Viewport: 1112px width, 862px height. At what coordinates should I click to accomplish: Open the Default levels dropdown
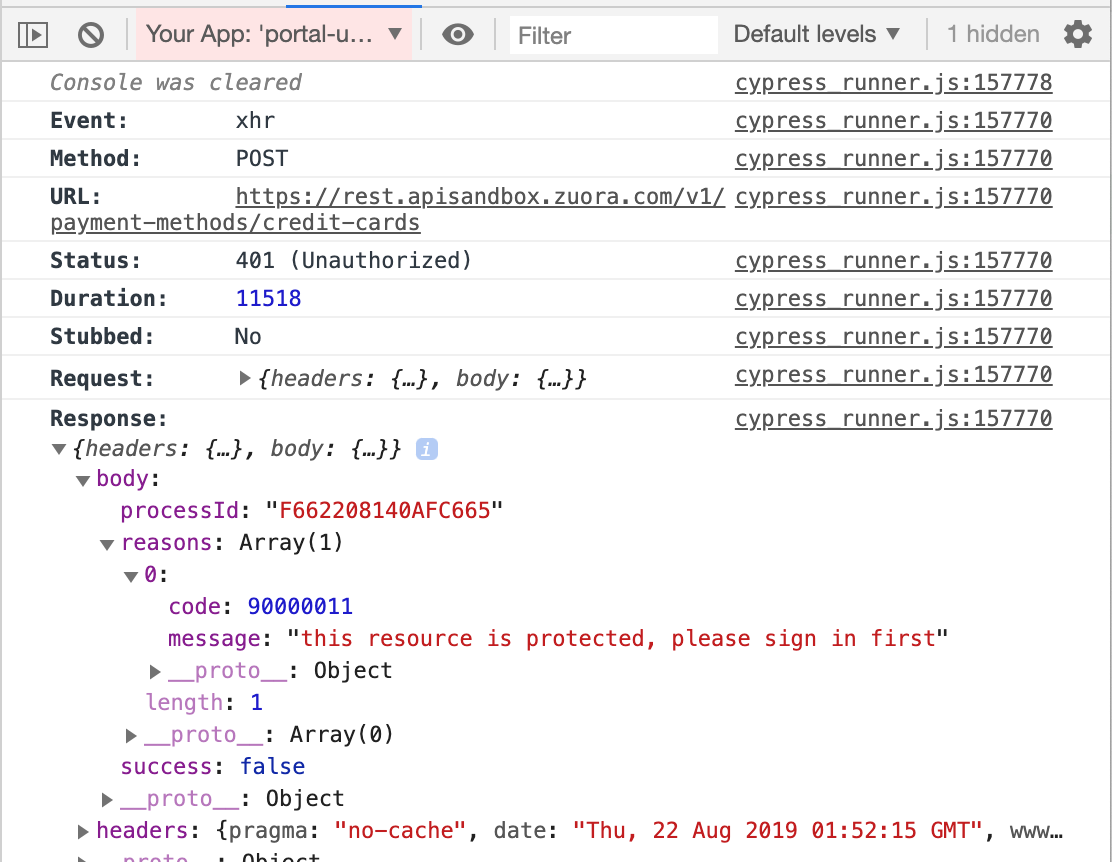pyautogui.click(x=816, y=33)
